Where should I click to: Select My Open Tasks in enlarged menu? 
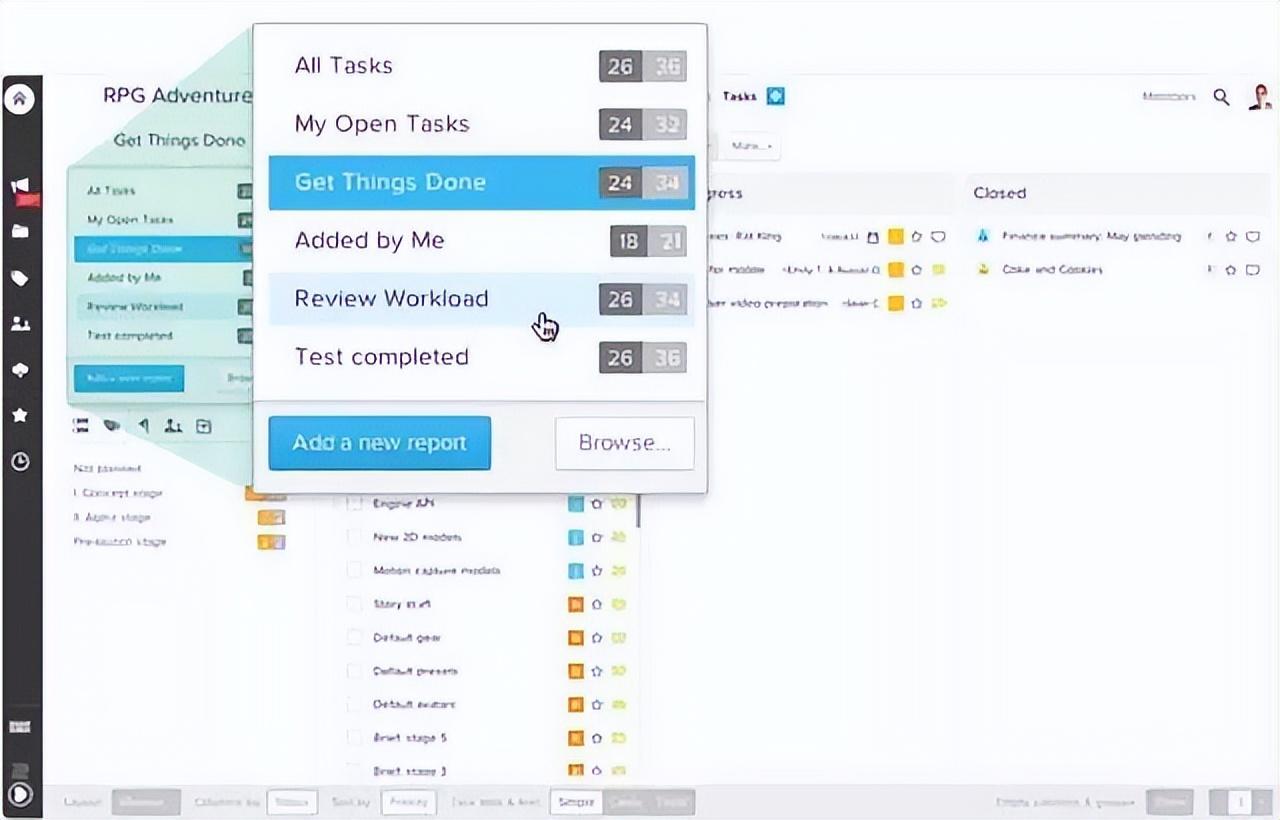482,124
